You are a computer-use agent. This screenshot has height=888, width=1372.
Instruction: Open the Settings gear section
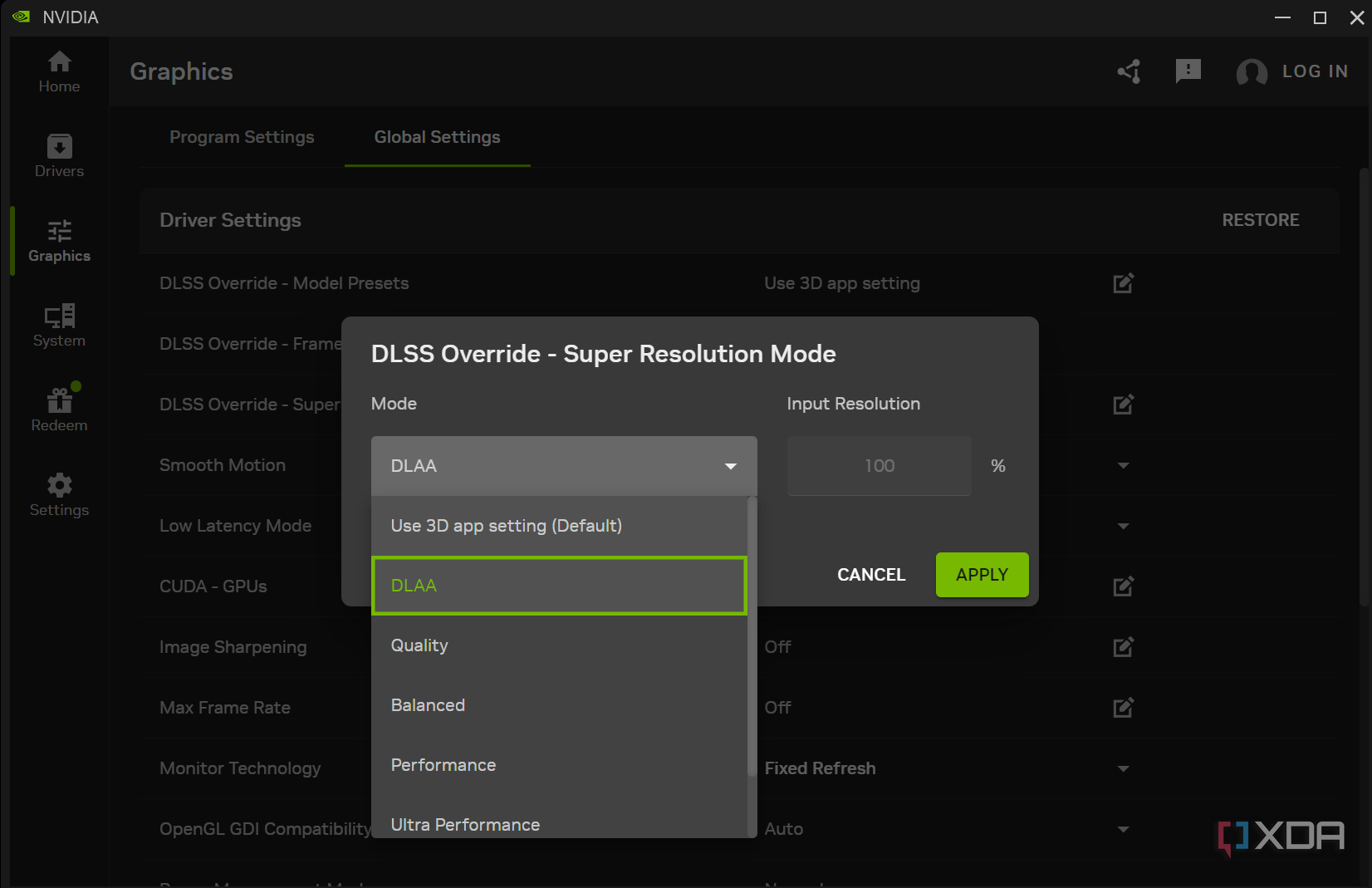coord(59,495)
